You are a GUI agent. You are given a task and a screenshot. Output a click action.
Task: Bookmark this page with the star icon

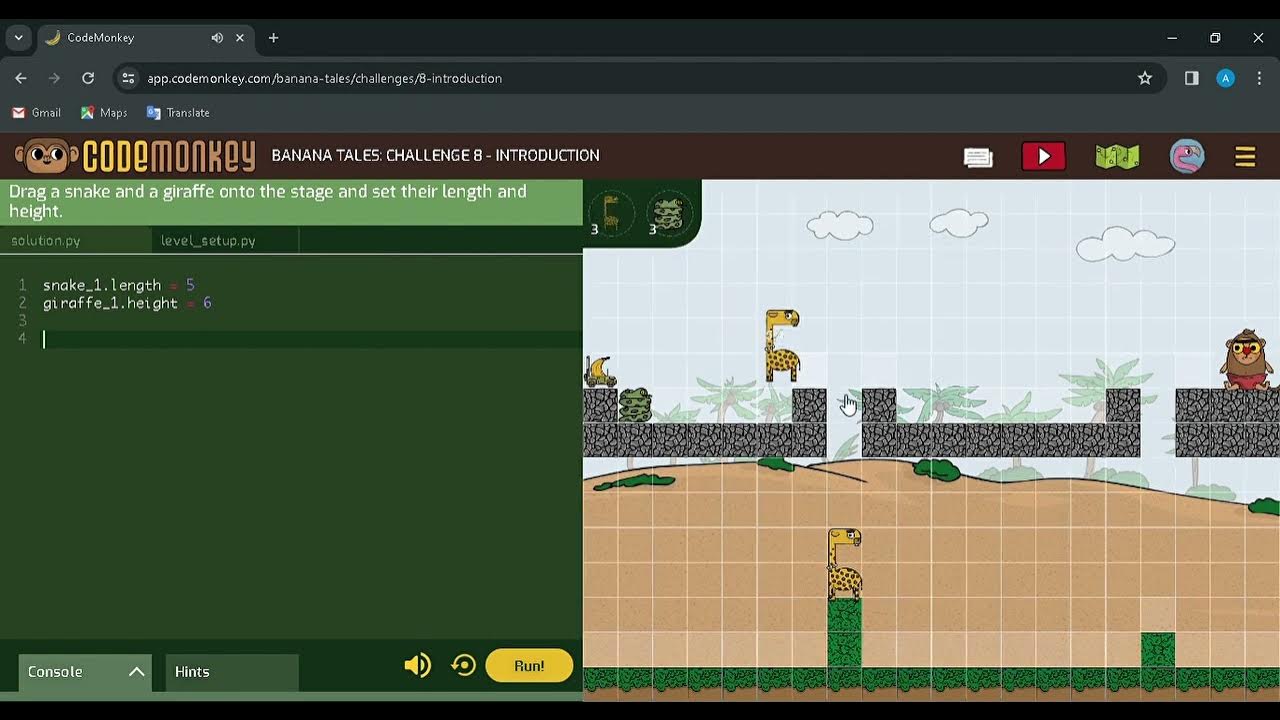coord(1145,78)
